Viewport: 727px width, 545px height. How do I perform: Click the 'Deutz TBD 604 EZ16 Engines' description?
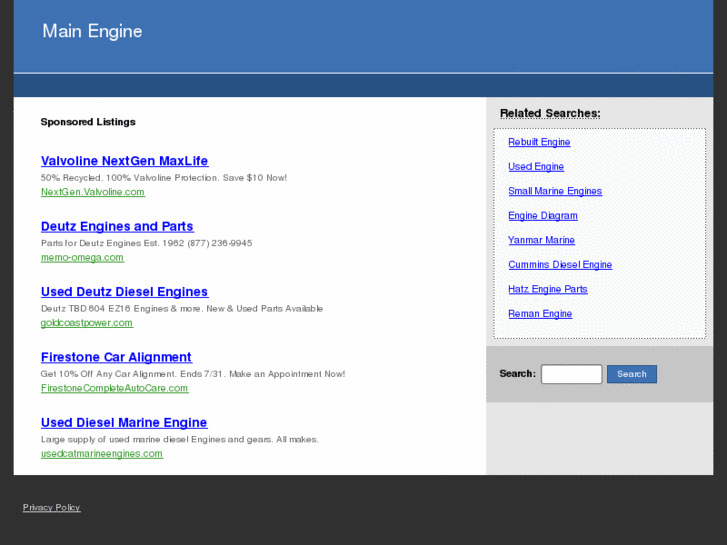coord(182,308)
